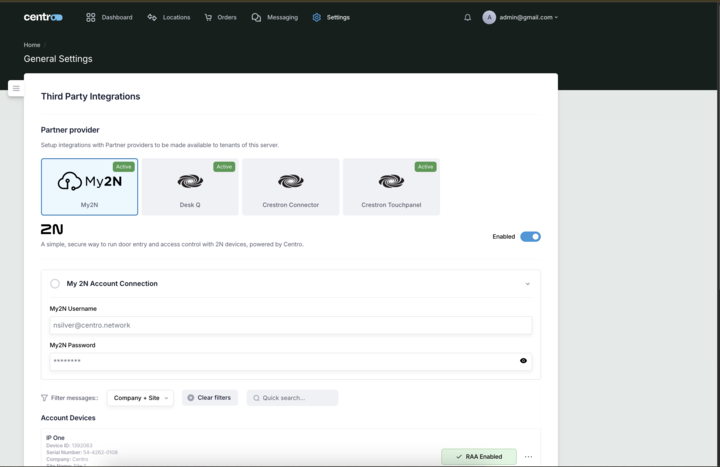The image size is (720, 467).
Task: Open the Messaging menu item
Action: click(x=274, y=17)
